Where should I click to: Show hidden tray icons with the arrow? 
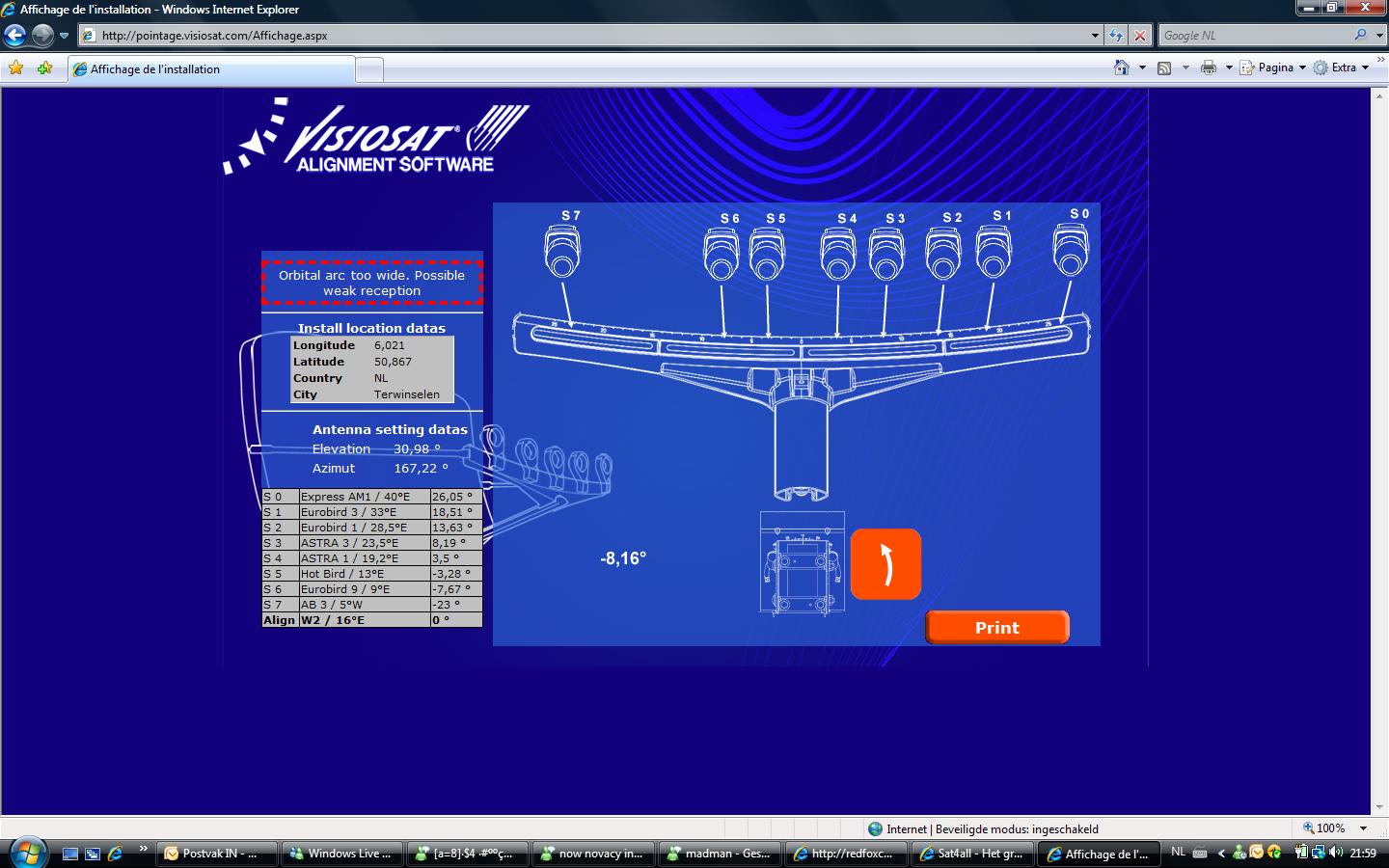1221,854
